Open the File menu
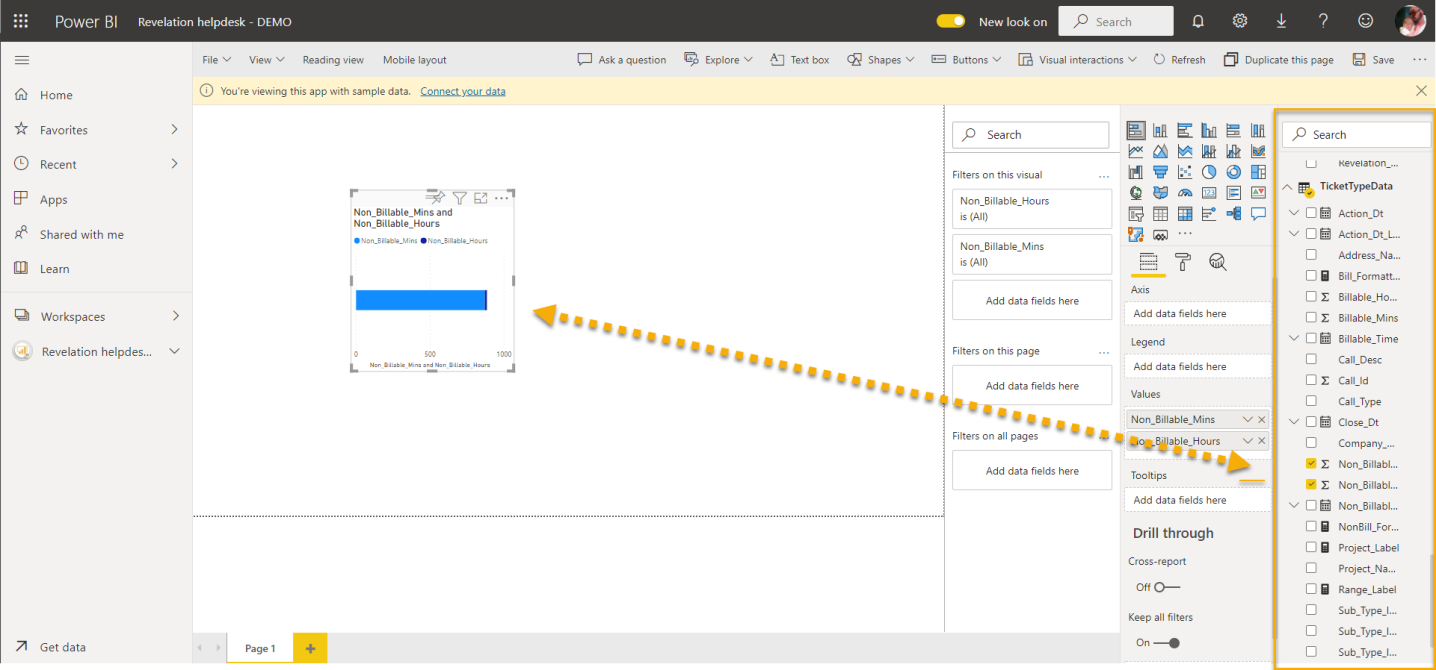 click(216, 60)
